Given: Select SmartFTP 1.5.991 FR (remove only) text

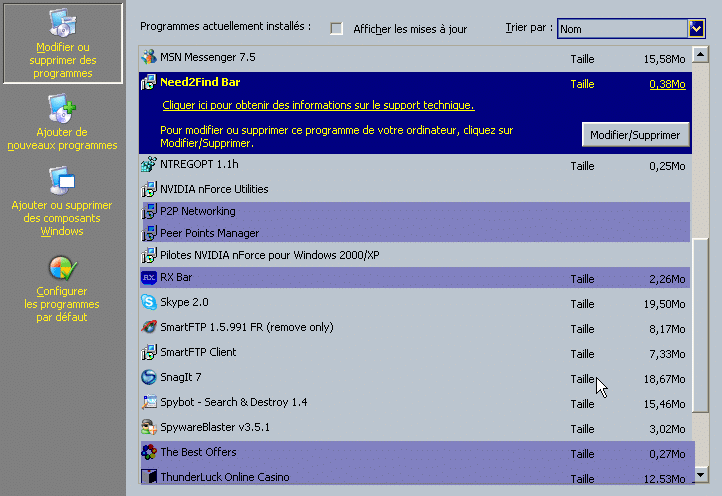Looking at the screenshot, I should click(x=247, y=327).
